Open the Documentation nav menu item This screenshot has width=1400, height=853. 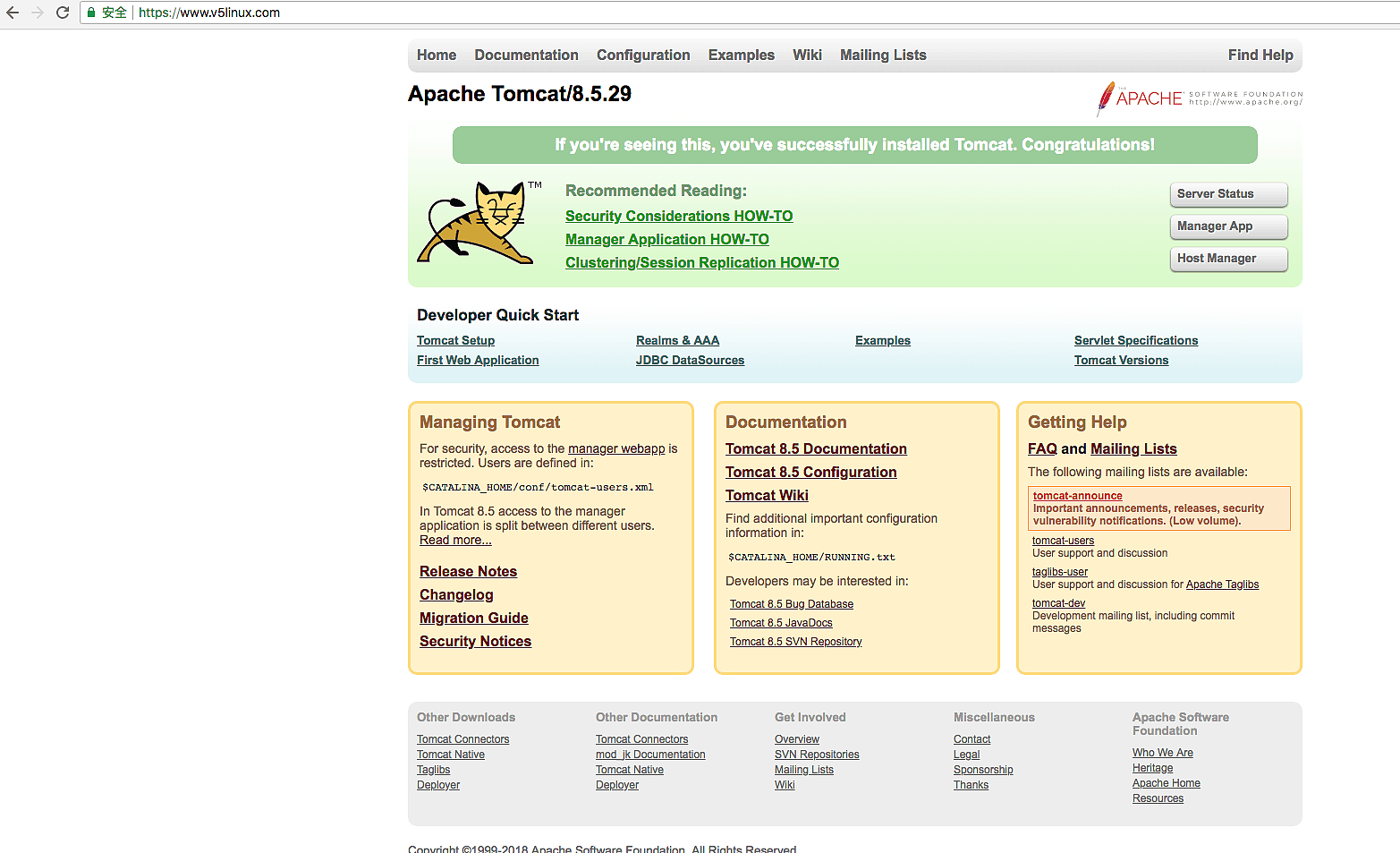point(526,55)
